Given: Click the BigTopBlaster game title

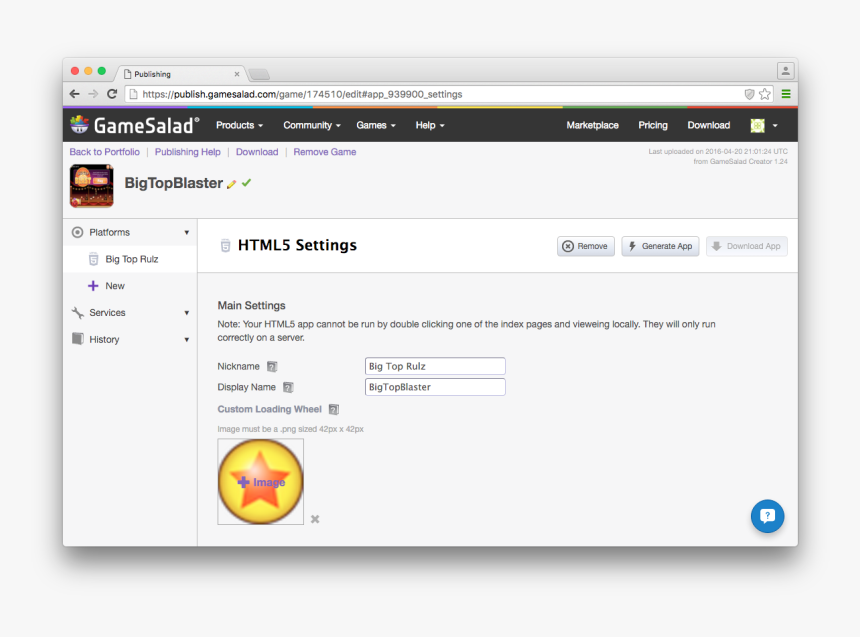Looking at the screenshot, I should coord(173,183).
